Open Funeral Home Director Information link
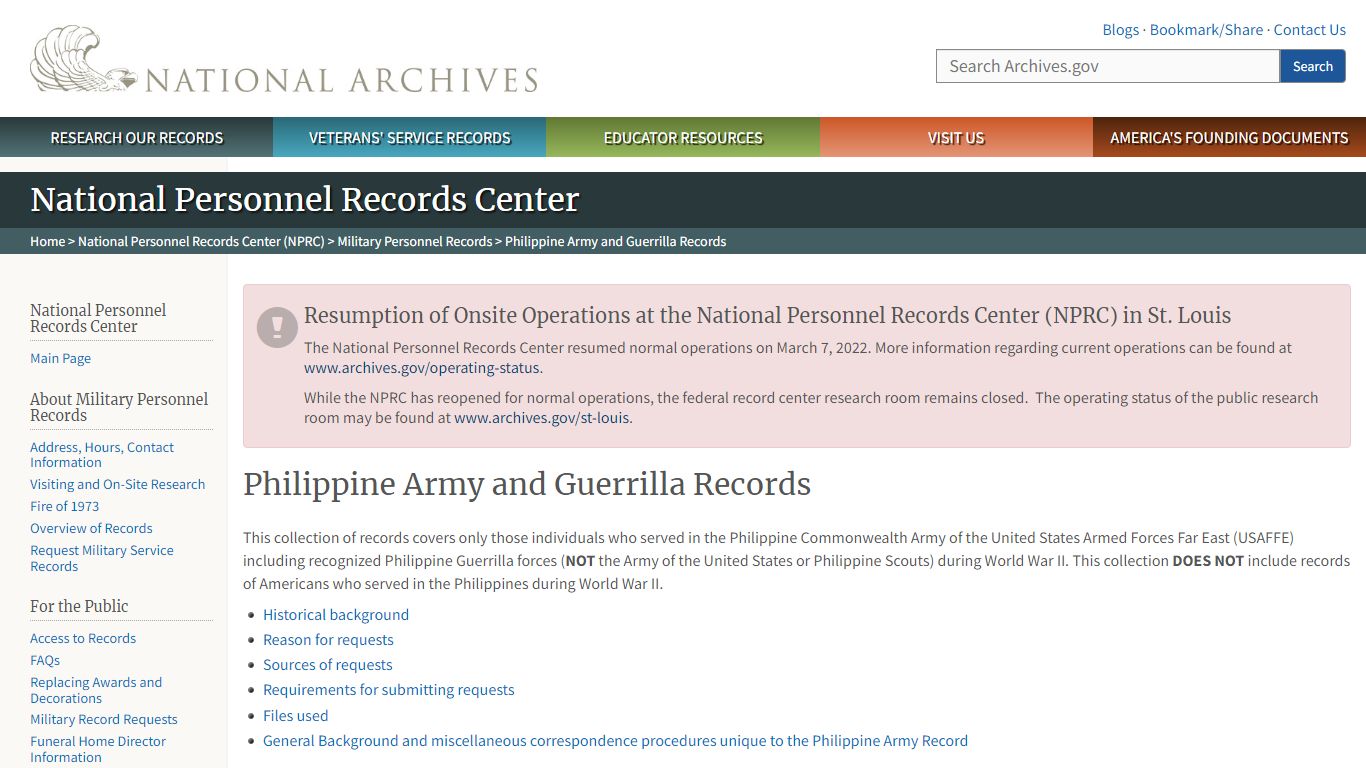Viewport: 1366px width, 768px height. 98,749
